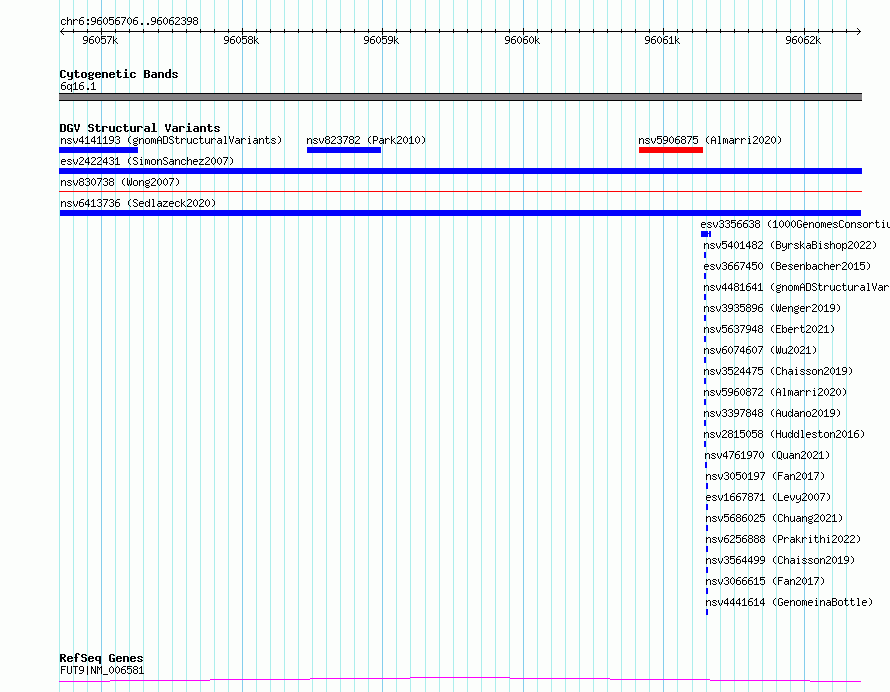Click the 96062k ruler position label
This screenshot has height=692, width=890.
803,40
